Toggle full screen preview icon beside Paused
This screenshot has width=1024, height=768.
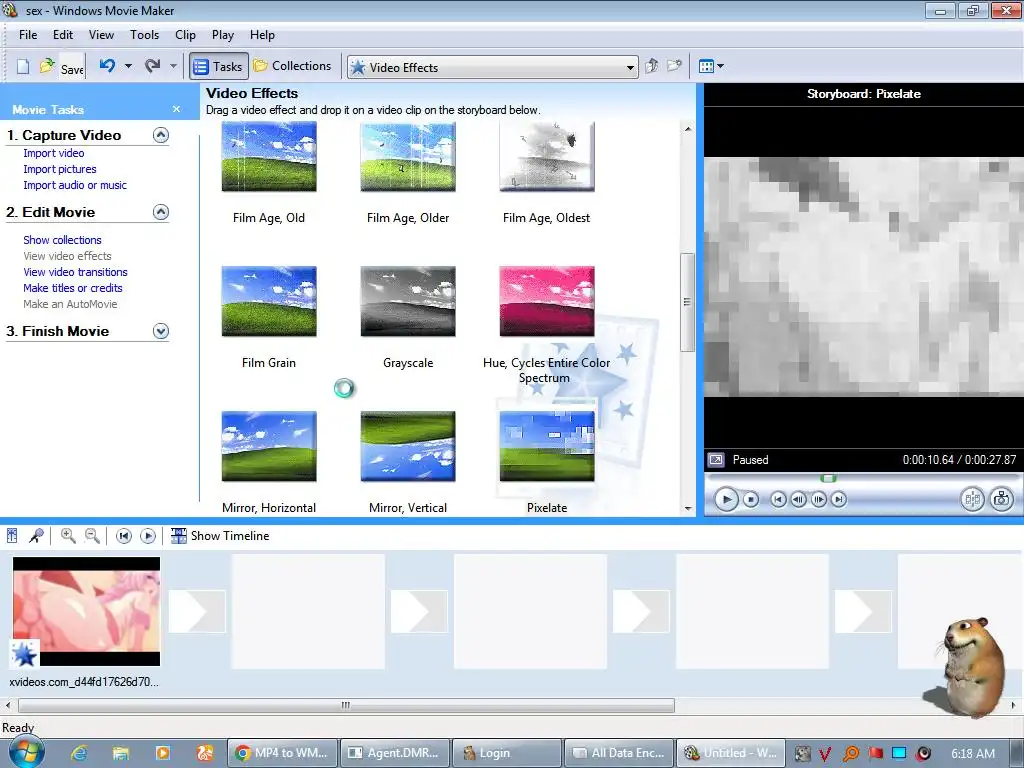point(716,460)
